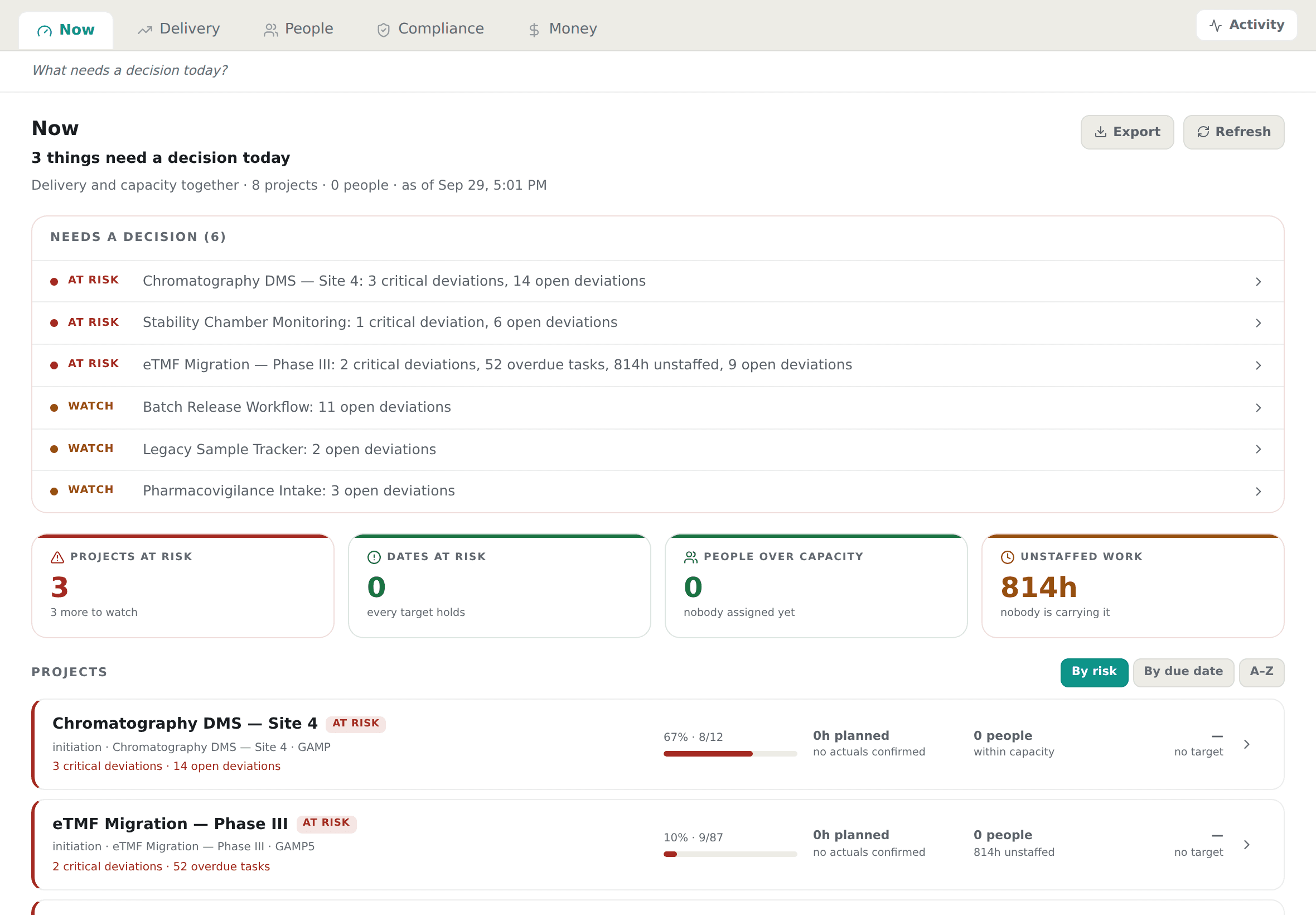Expand Legacy Sample Tracker row chevron
This screenshot has width=1316, height=915.
click(1258, 449)
